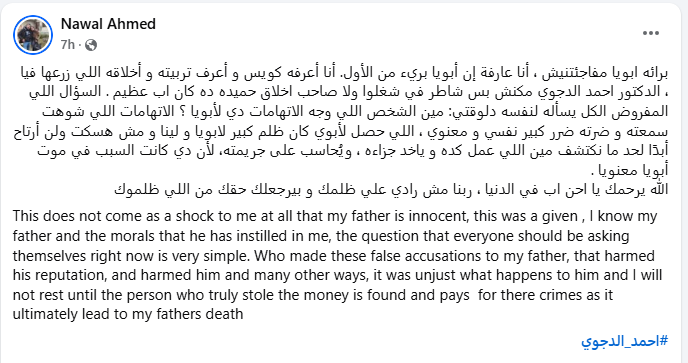Open the three-dot post options menu

pos(651,33)
